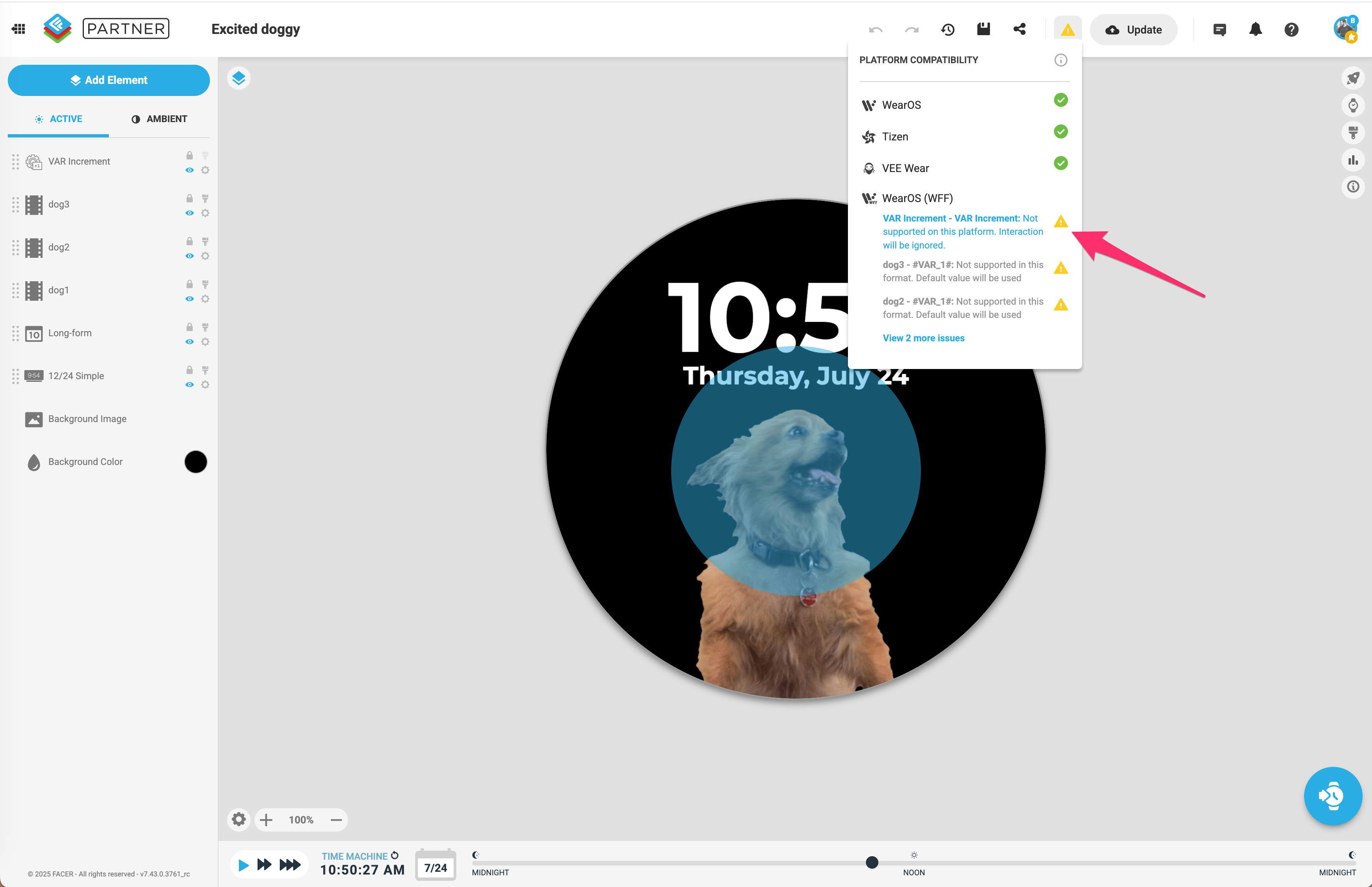Toggle visibility of dog1 layer
Viewport: 1372px width, 887px height.
[x=190, y=299]
